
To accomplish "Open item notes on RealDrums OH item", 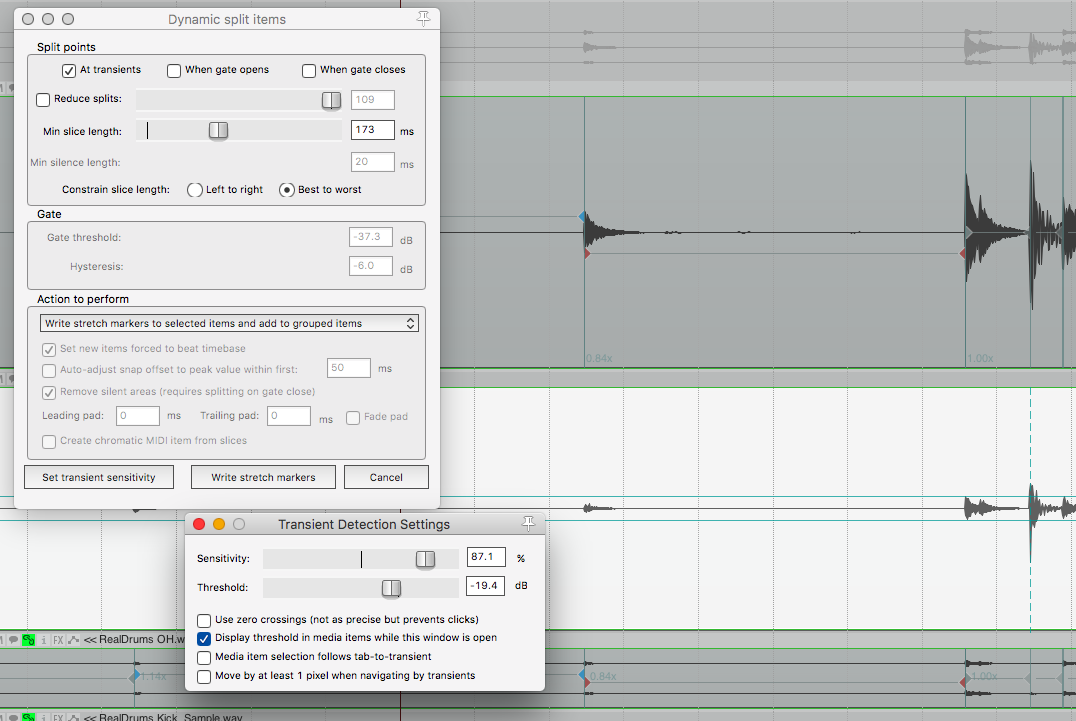I will (13, 639).
